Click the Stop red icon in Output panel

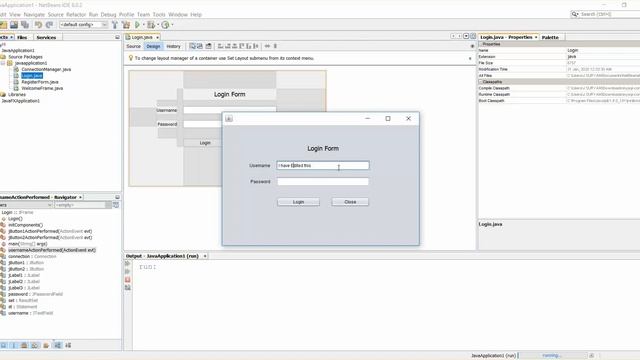[x=128, y=280]
